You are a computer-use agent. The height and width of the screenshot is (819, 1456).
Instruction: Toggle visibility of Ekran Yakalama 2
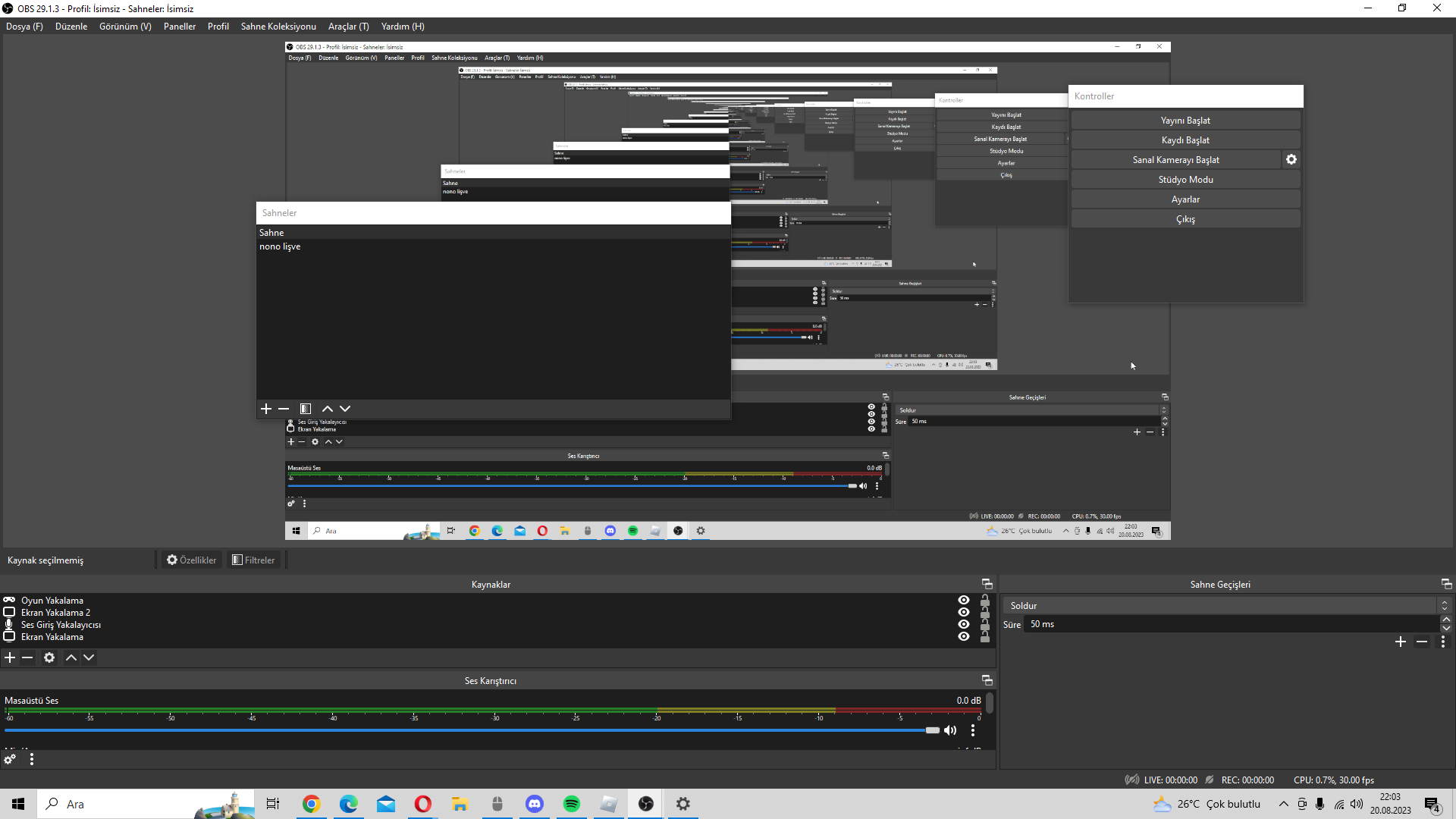pos(964,612)
